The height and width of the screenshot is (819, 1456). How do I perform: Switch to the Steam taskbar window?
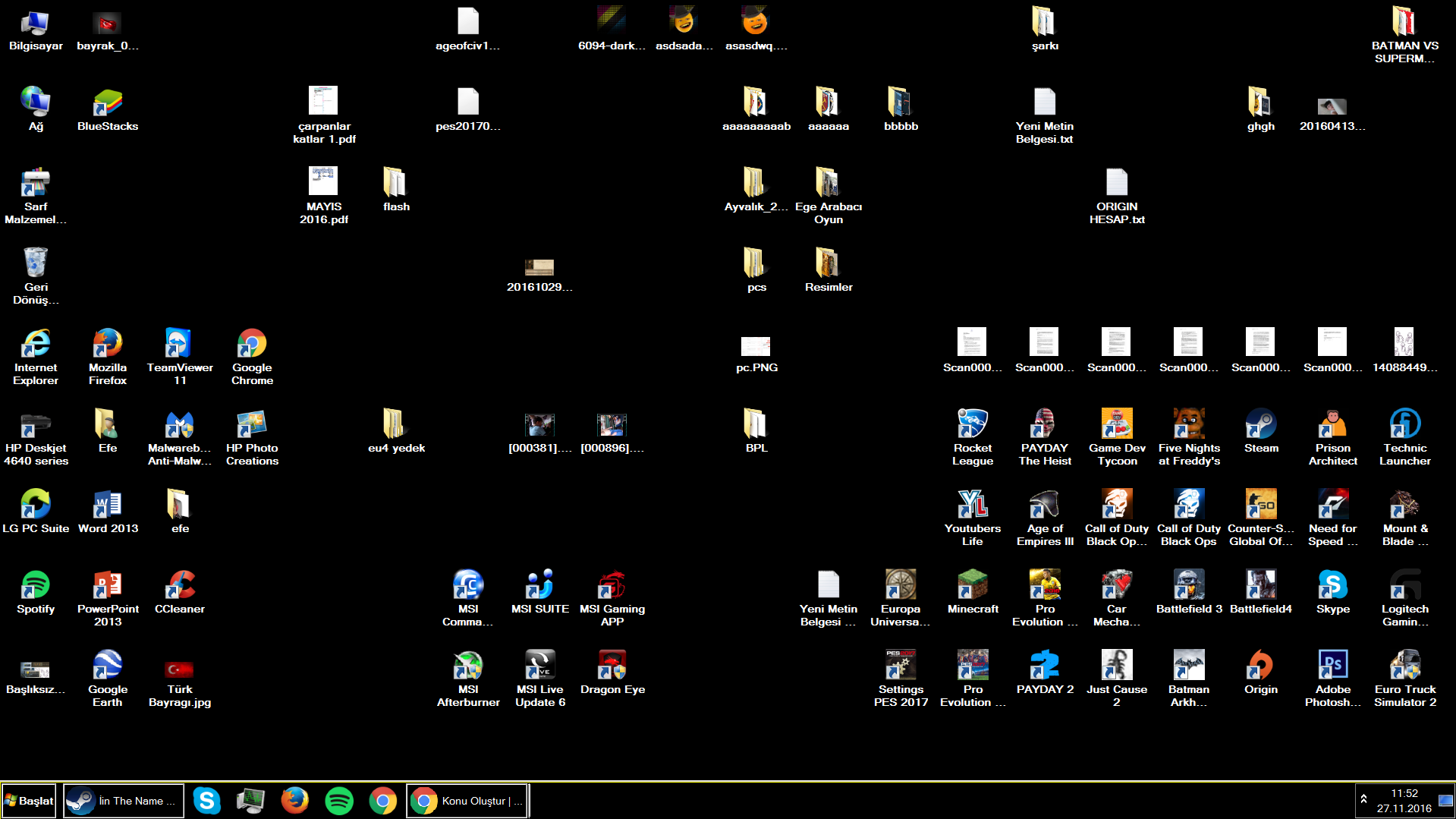click(123, 801)
